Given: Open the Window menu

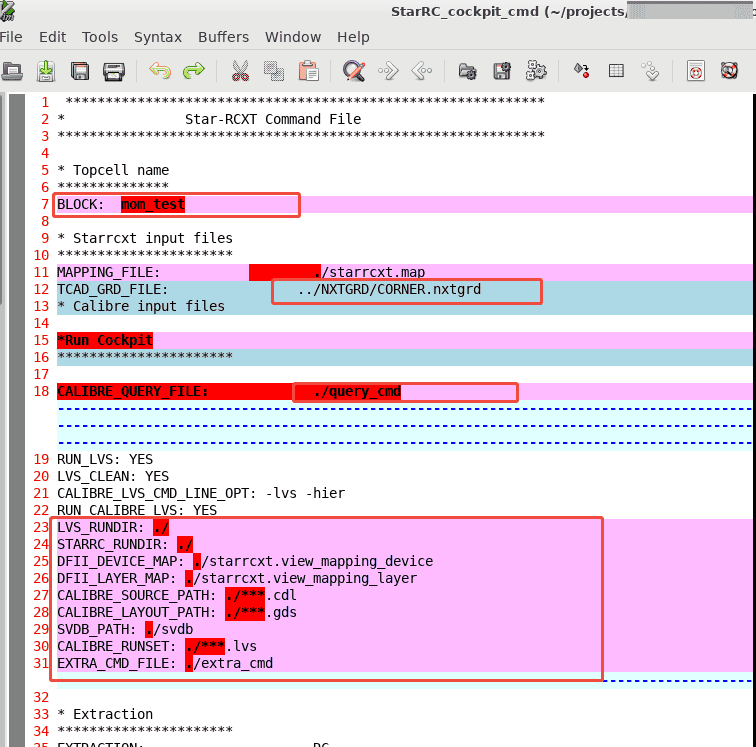Looking at the screenshot, I should point(293,37).
